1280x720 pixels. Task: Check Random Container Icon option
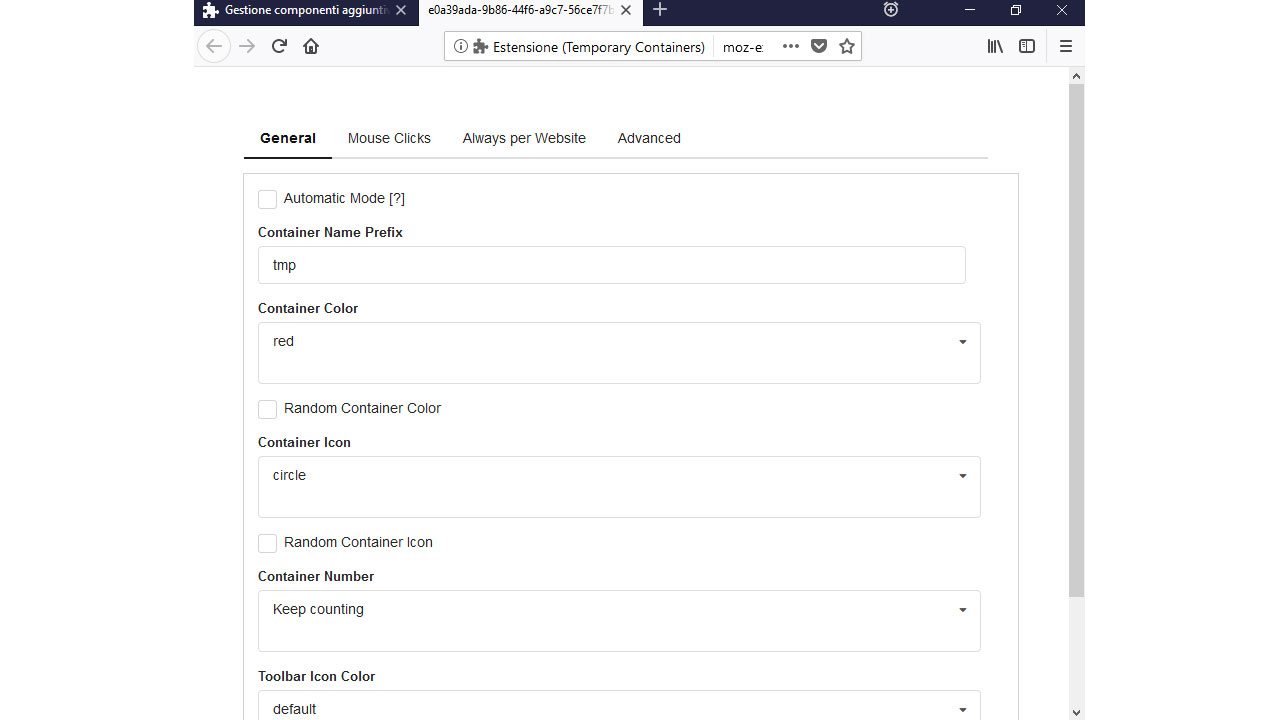pos(267,543)
